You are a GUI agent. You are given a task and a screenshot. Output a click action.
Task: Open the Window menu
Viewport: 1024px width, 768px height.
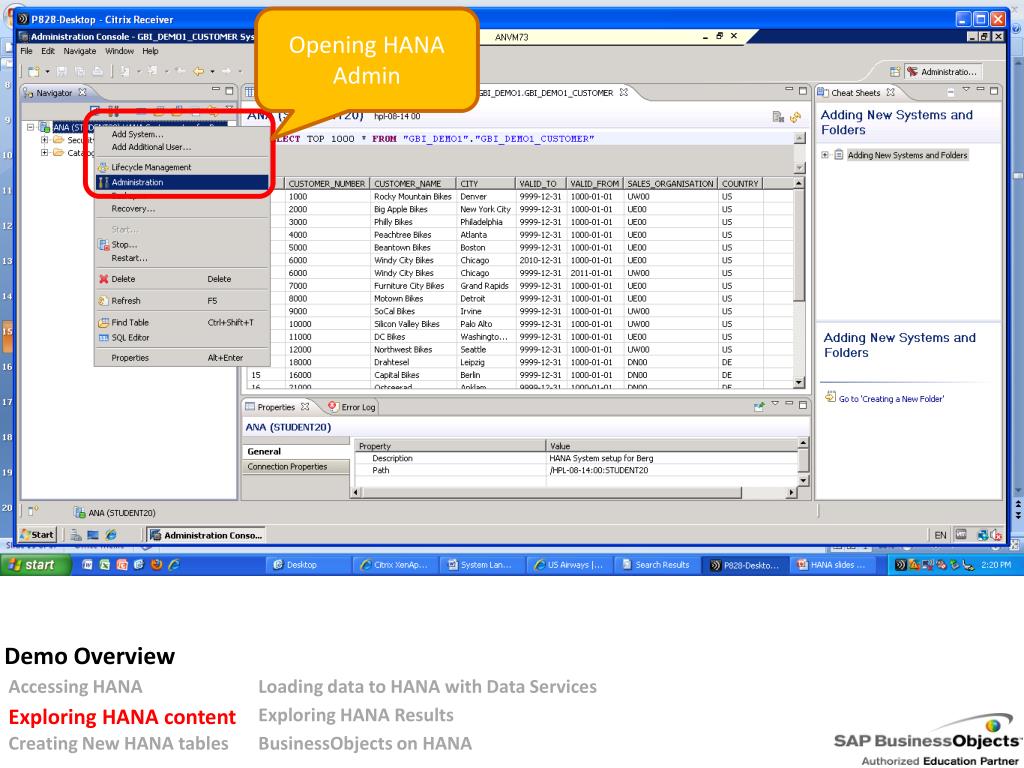[120, 51]
